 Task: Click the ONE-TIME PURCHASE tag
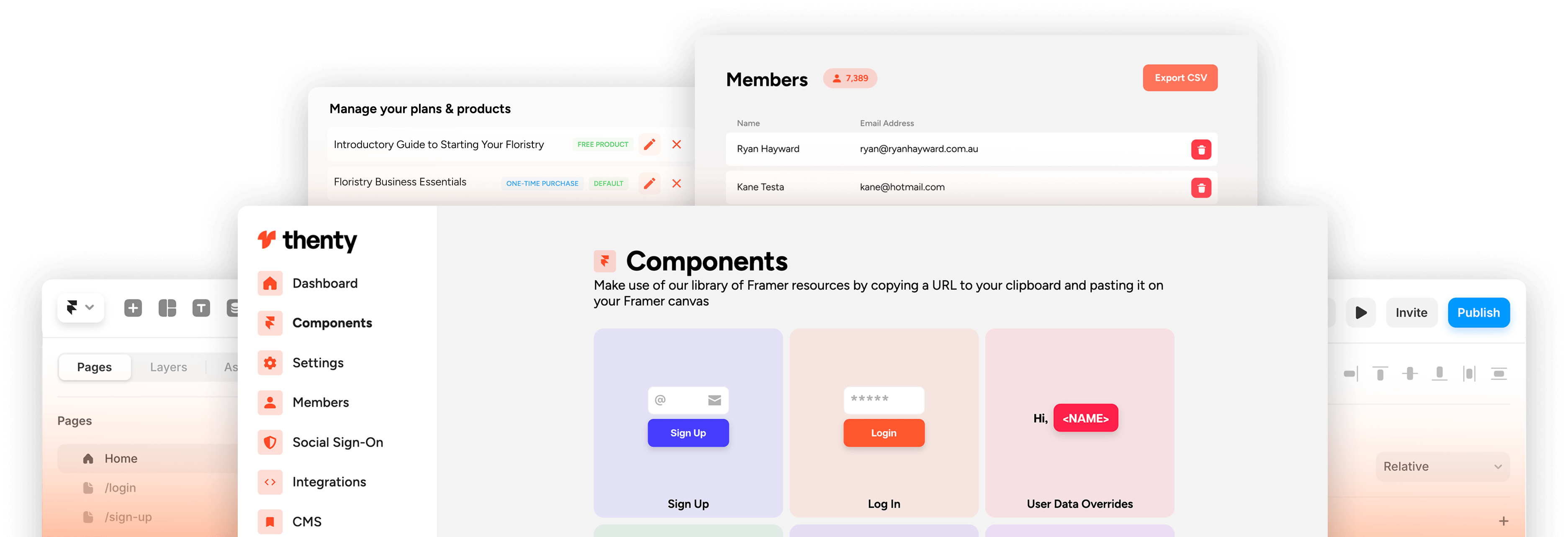(542, 184)
